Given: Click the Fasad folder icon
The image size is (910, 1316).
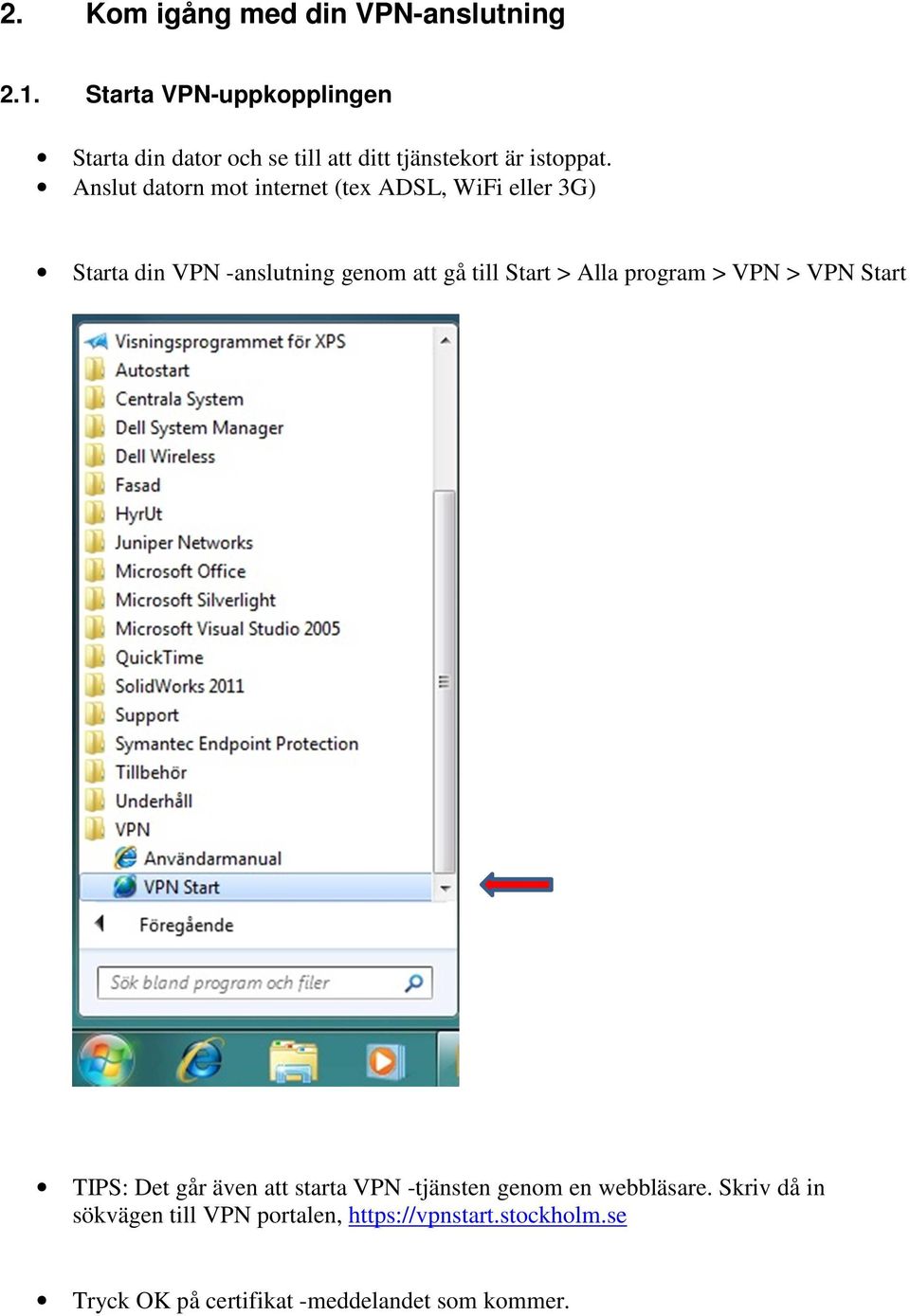Looking at the screenshot, I should click(x=95, y=484).
